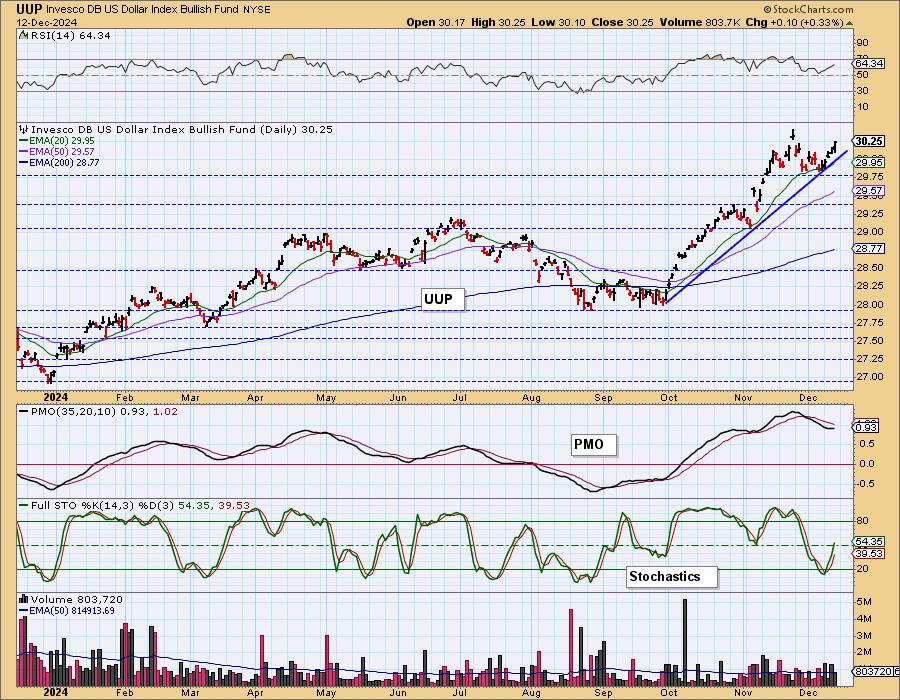Click the RSI line icon before 'RSI(14)'
The width and height of the screenshot is (900, 700).
point(23,35)
